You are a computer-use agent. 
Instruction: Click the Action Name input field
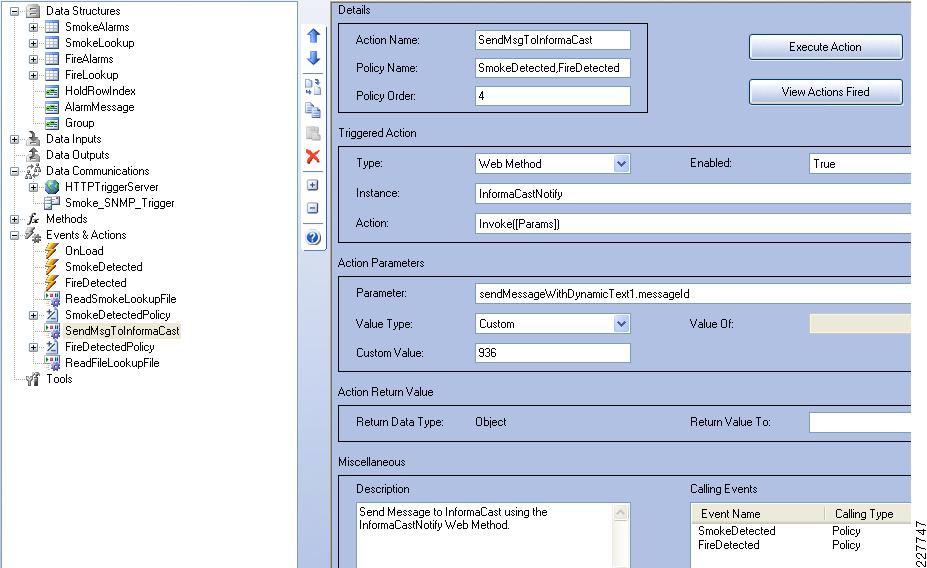click(553, 40)
